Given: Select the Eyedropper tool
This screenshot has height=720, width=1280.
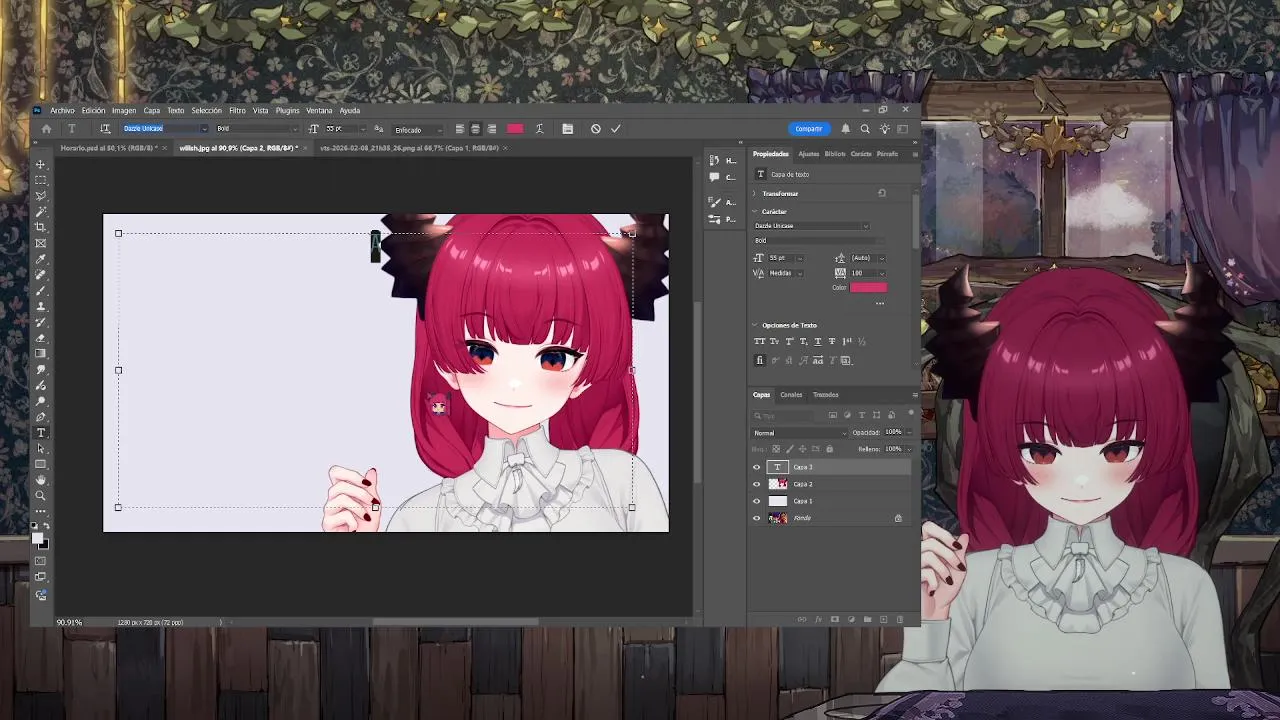Looking at the screenshot, I should point(41,259).
